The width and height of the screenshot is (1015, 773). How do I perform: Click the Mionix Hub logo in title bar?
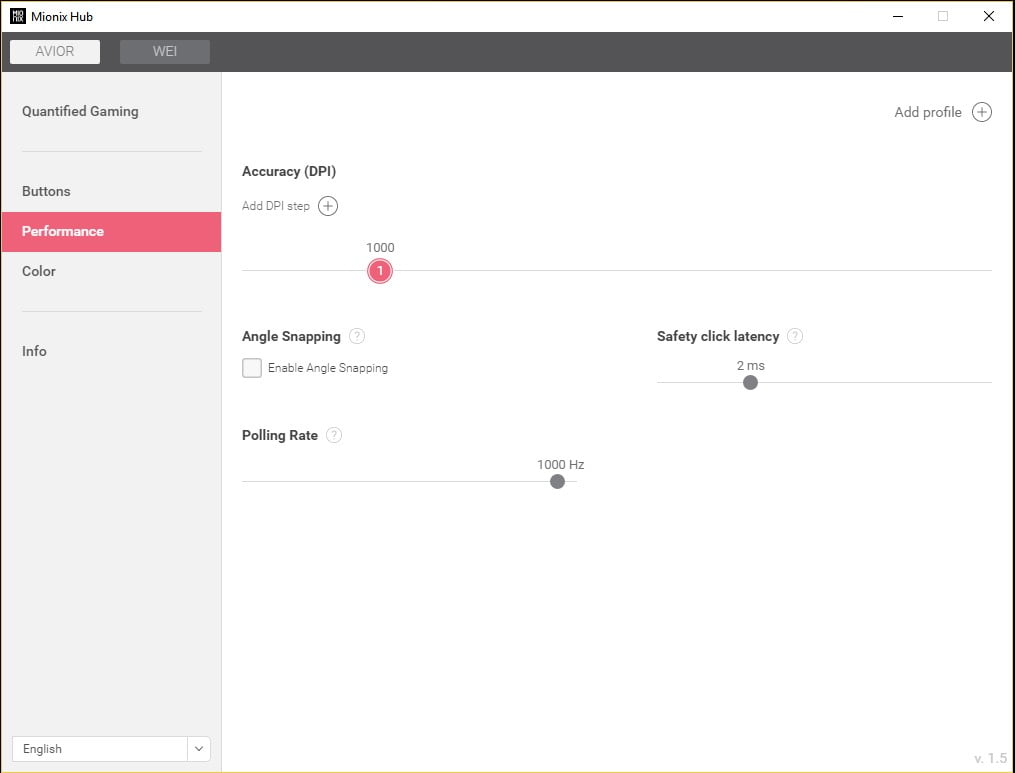17,16
